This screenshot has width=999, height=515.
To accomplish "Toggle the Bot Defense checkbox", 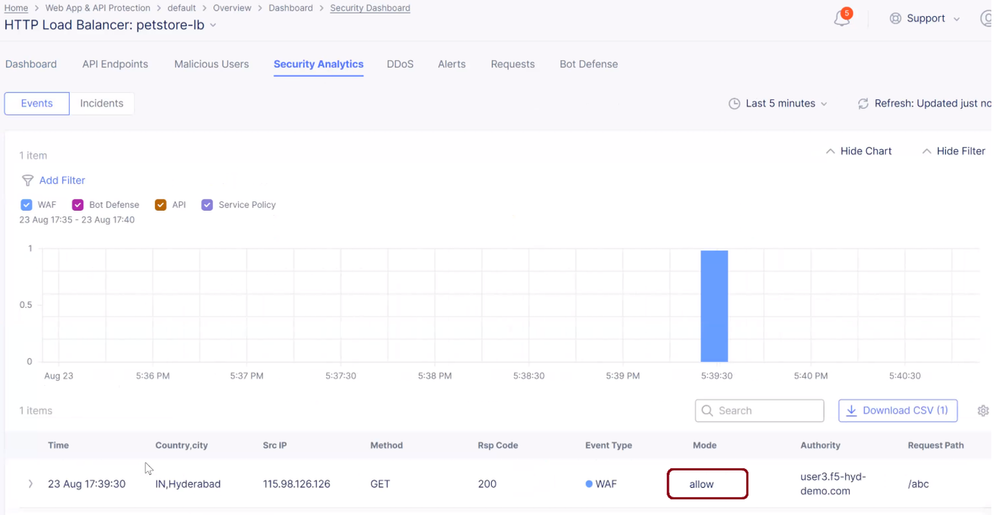I will tap(78, 205).
